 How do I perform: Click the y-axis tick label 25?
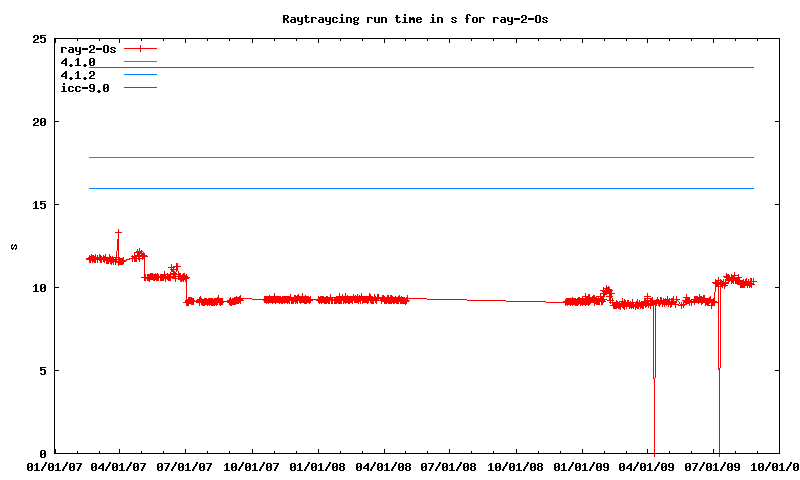38,39
